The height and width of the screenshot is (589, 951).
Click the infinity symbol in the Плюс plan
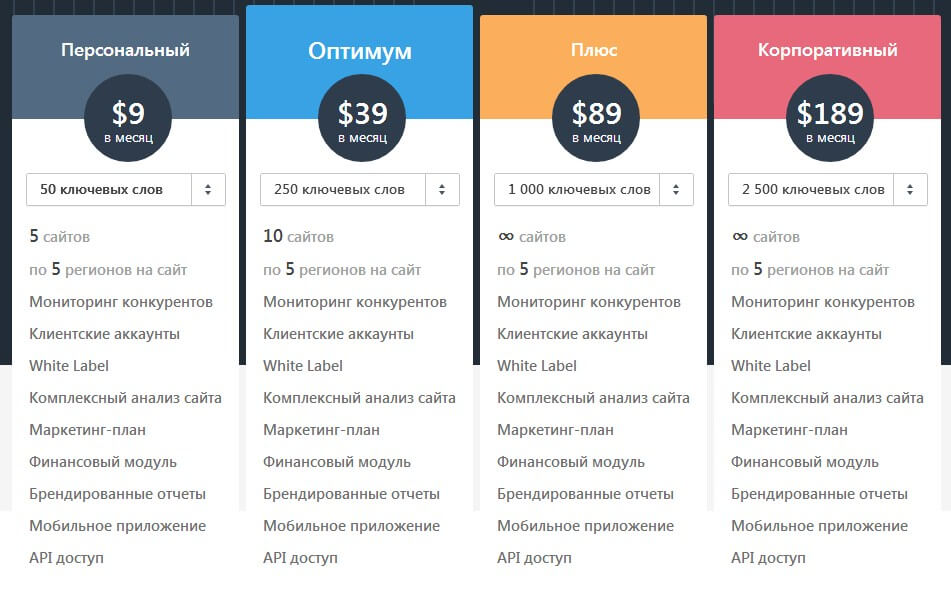point(506,237)
